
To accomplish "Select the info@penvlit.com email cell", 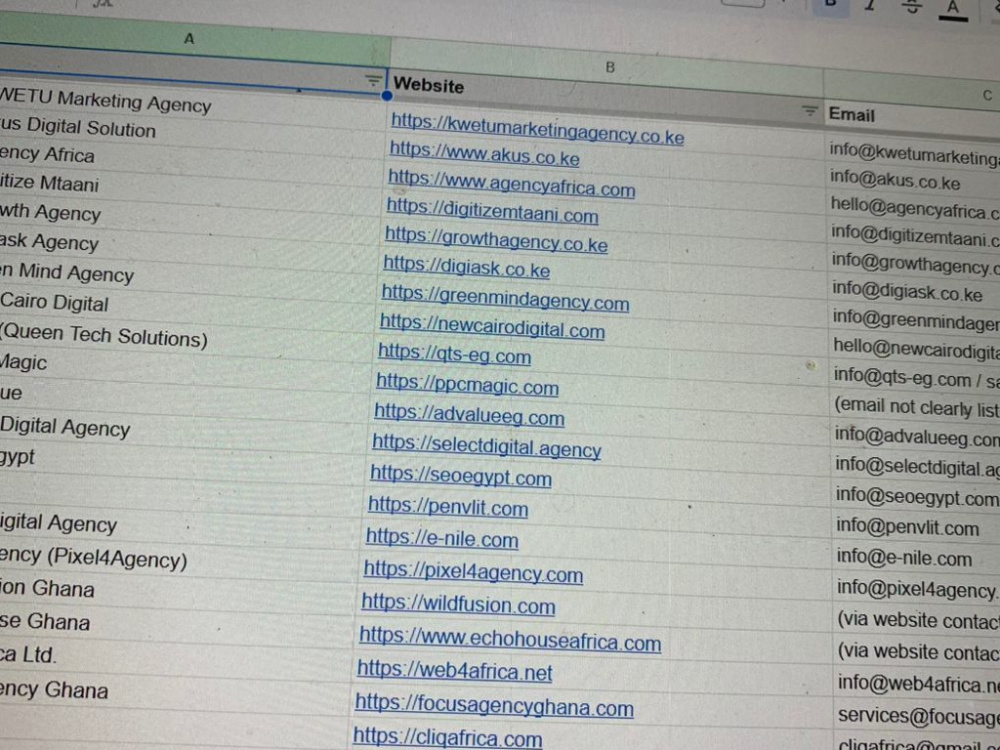I will tap(907, 527).
